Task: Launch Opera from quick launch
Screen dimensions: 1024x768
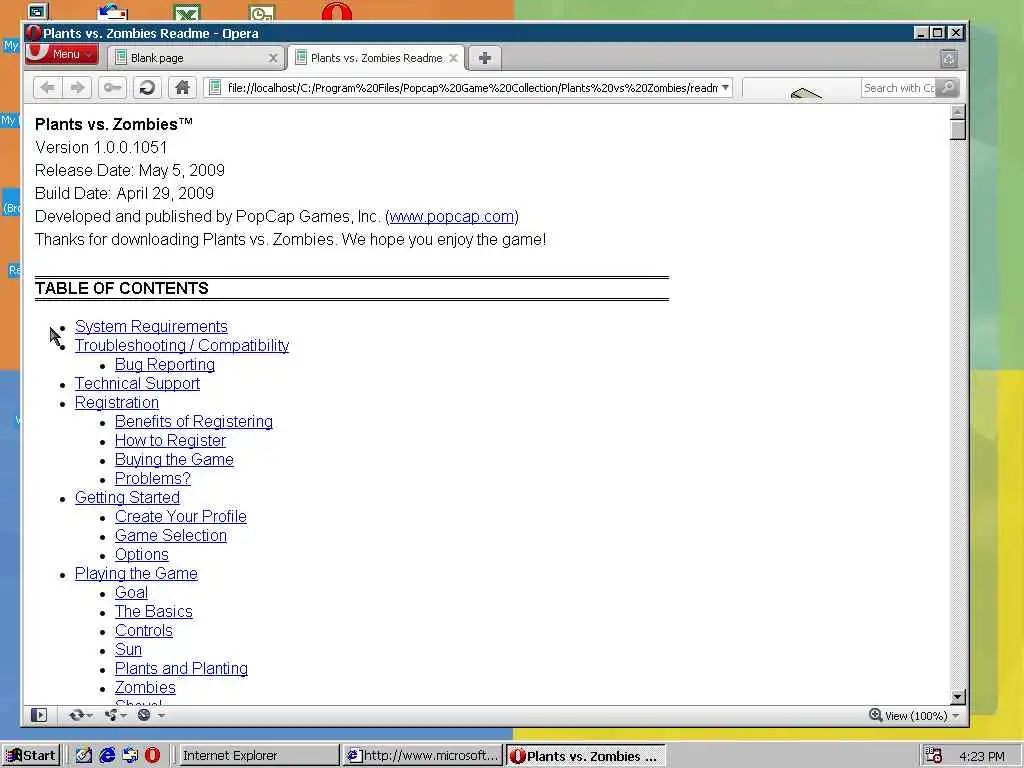Action: 152,756
